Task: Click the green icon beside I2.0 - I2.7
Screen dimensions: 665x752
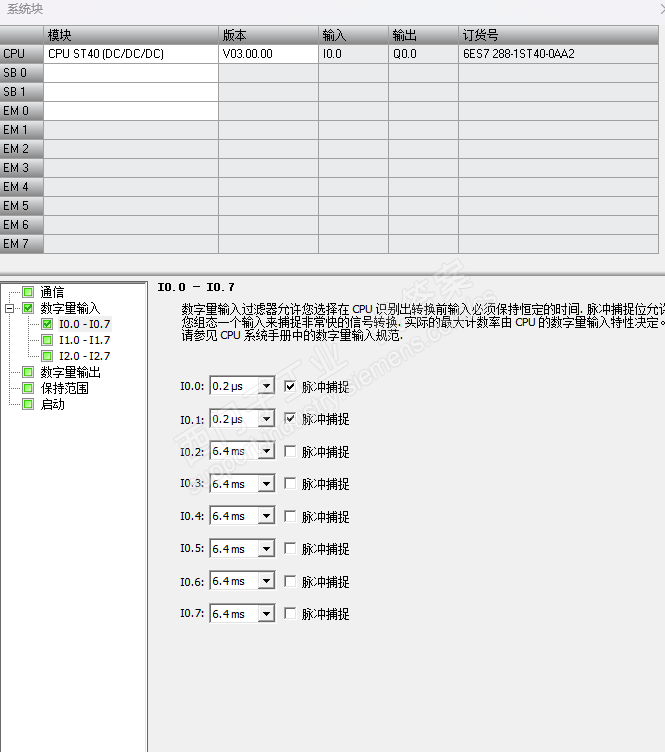Action: point(47,356)
